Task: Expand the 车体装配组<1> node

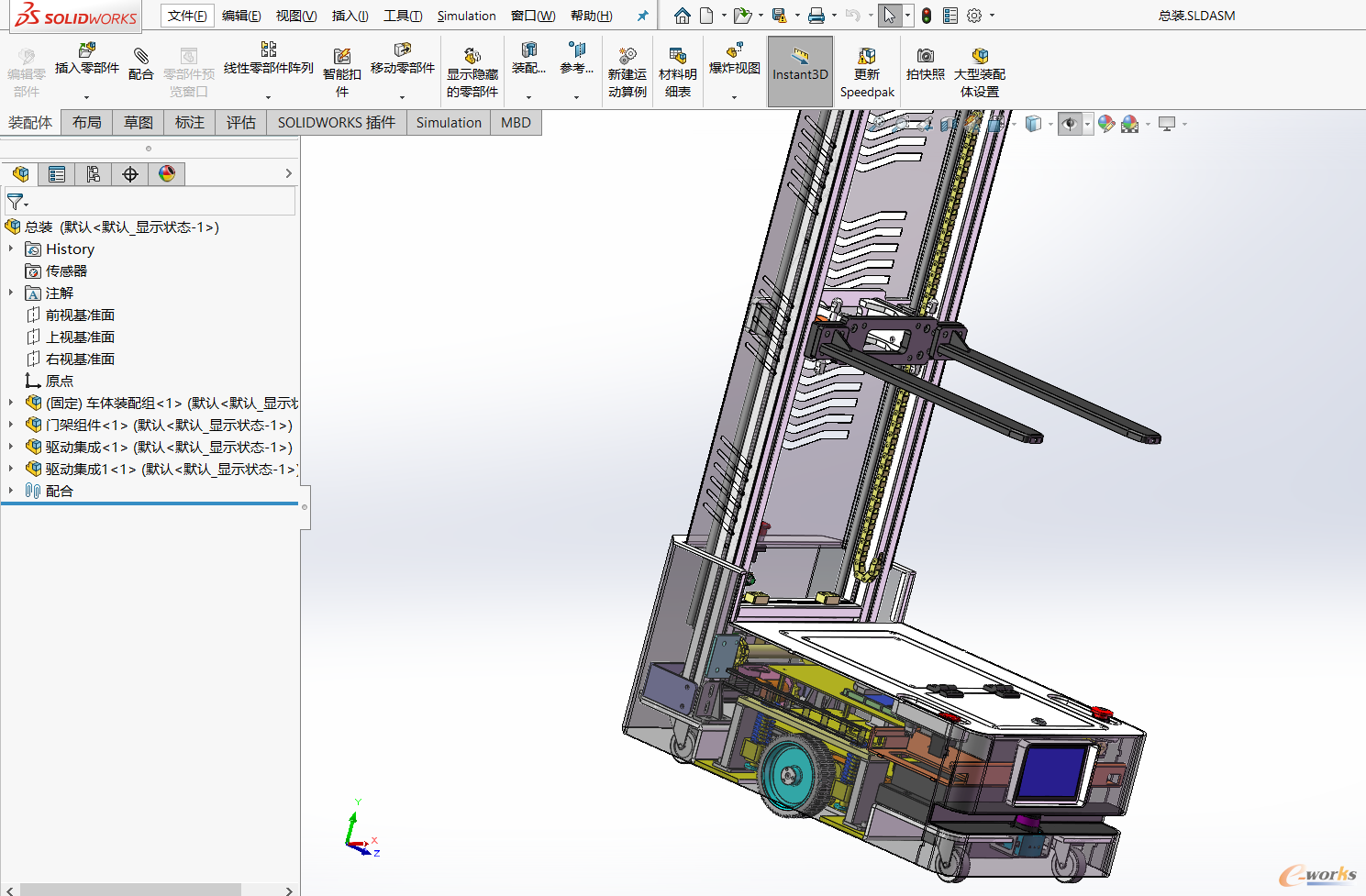Action: point(11,403)
